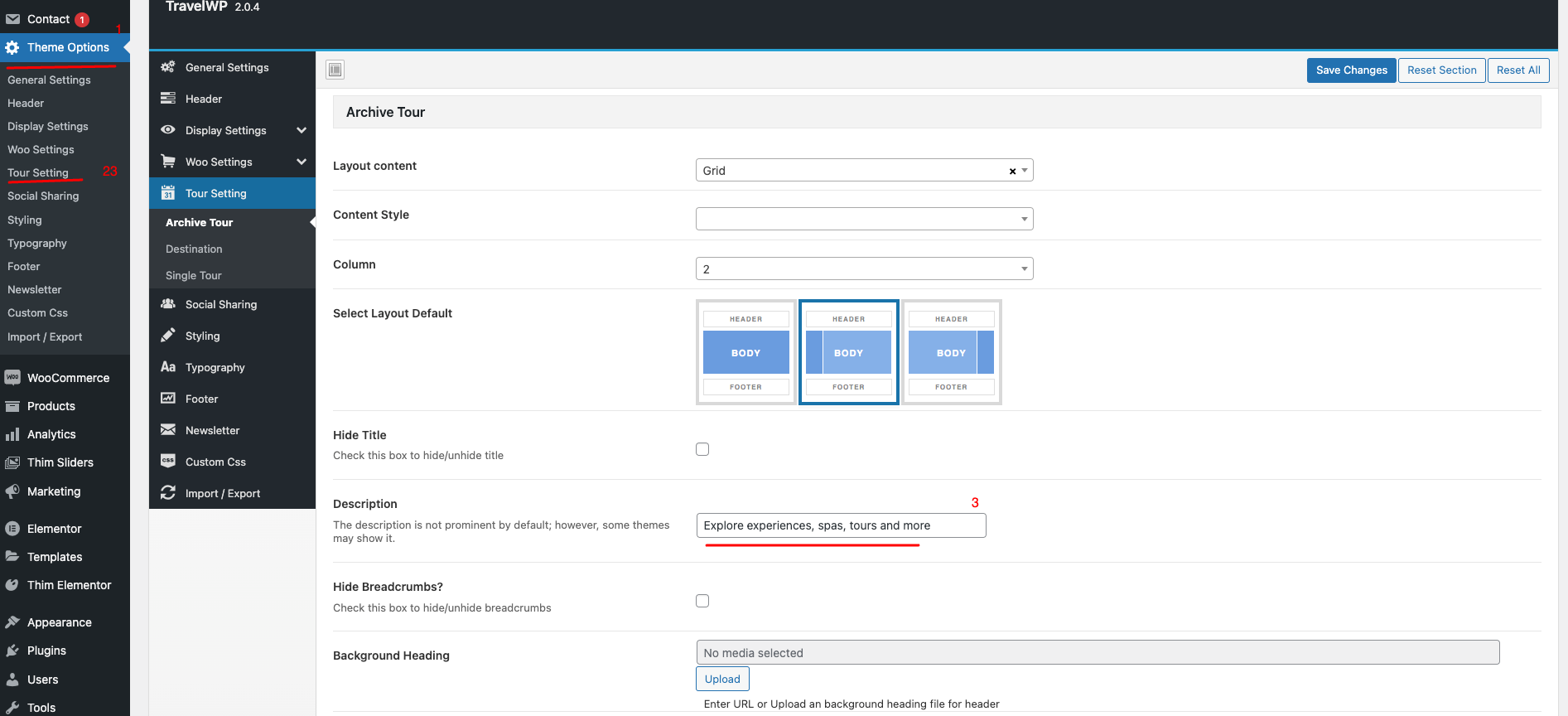Click the General Settings gears icon
The width and height of the screenshot is (1568, 716).
click(x=168, y=67)
